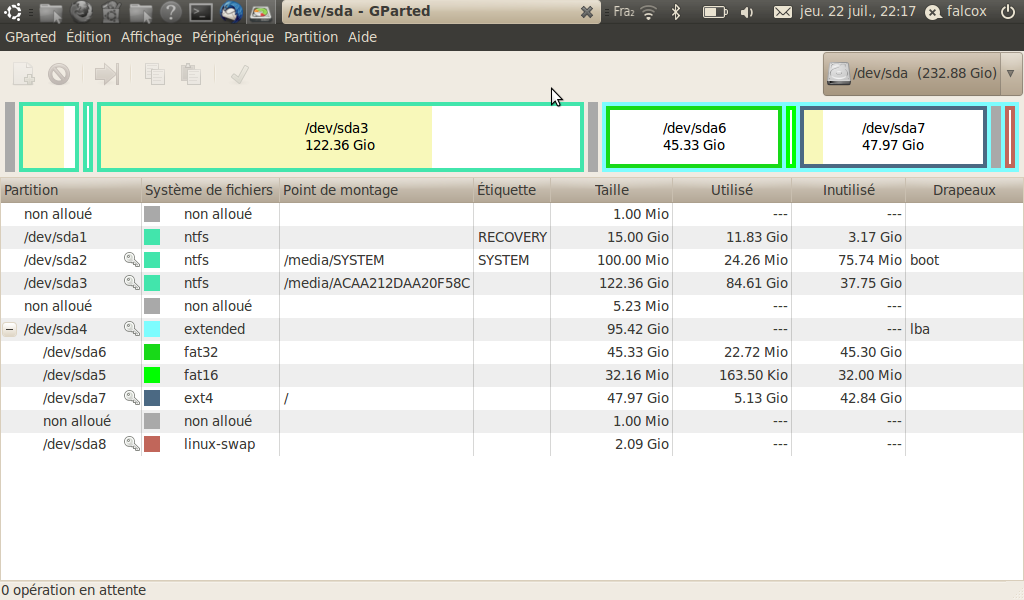This screenshot has height=600, width=1024.
Task: Click the linux-swap red swatch for /dev/sda8
Action: point(152,444)
